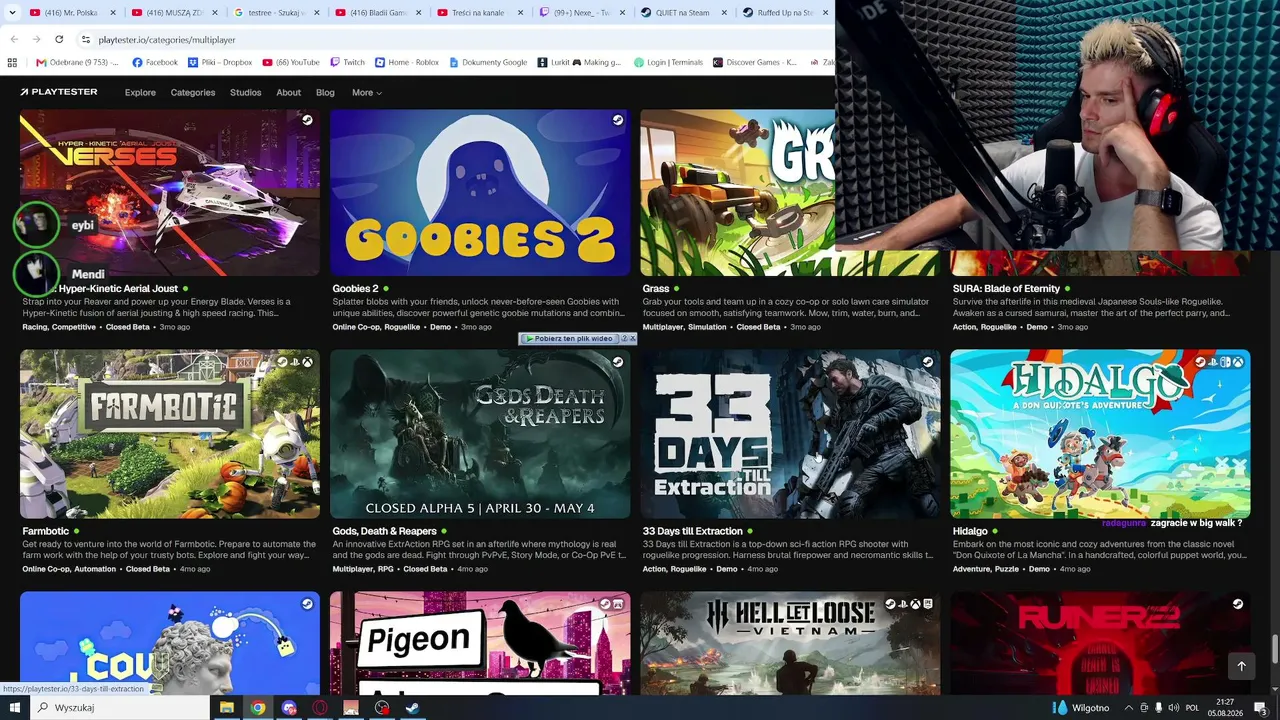The width and height of the screenshot is (1280, 720).
Task: Click the browser forward arrow
Action: [36, 39]
